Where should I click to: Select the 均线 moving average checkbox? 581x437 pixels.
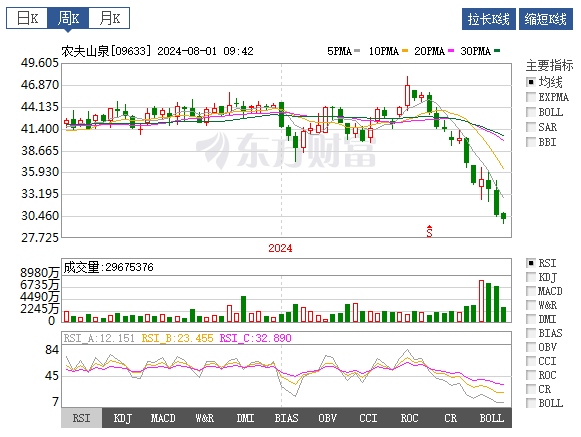click(x=531, y=82)
